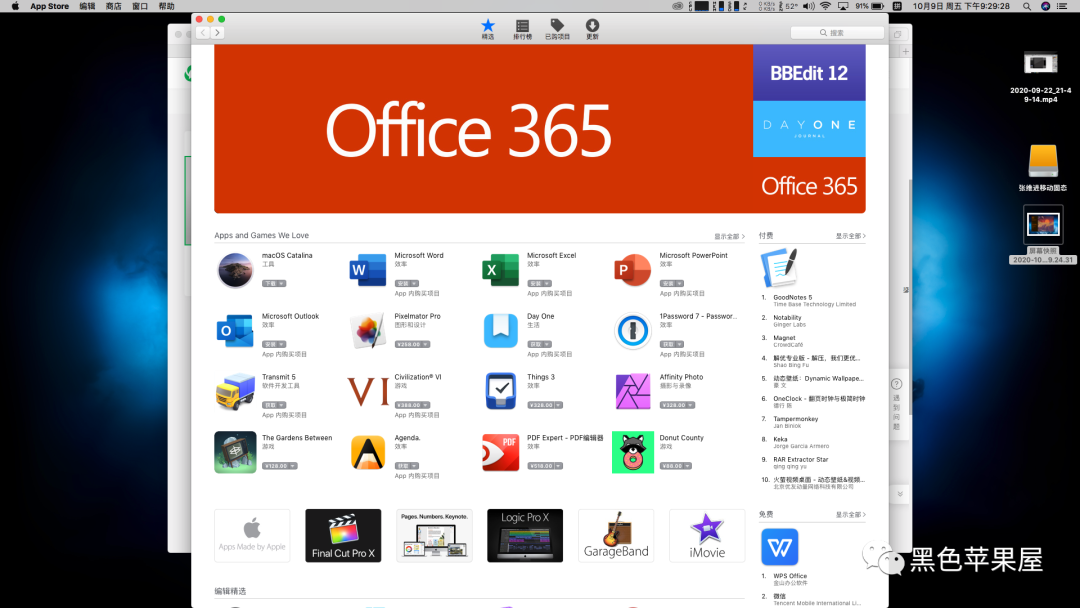The width and height of the screenshot is (1080, 608).
Task: Open the App Store menu
Action: click(x=50, y=6)
